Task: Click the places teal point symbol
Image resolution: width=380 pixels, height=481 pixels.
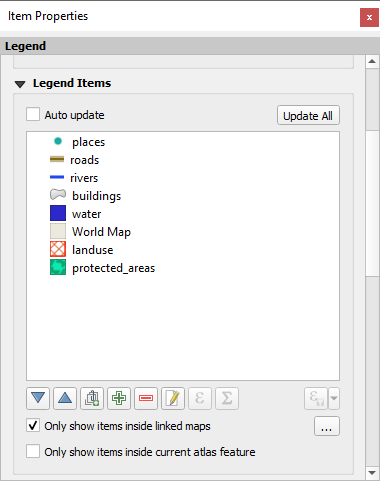Action: (x=58, y=141)
